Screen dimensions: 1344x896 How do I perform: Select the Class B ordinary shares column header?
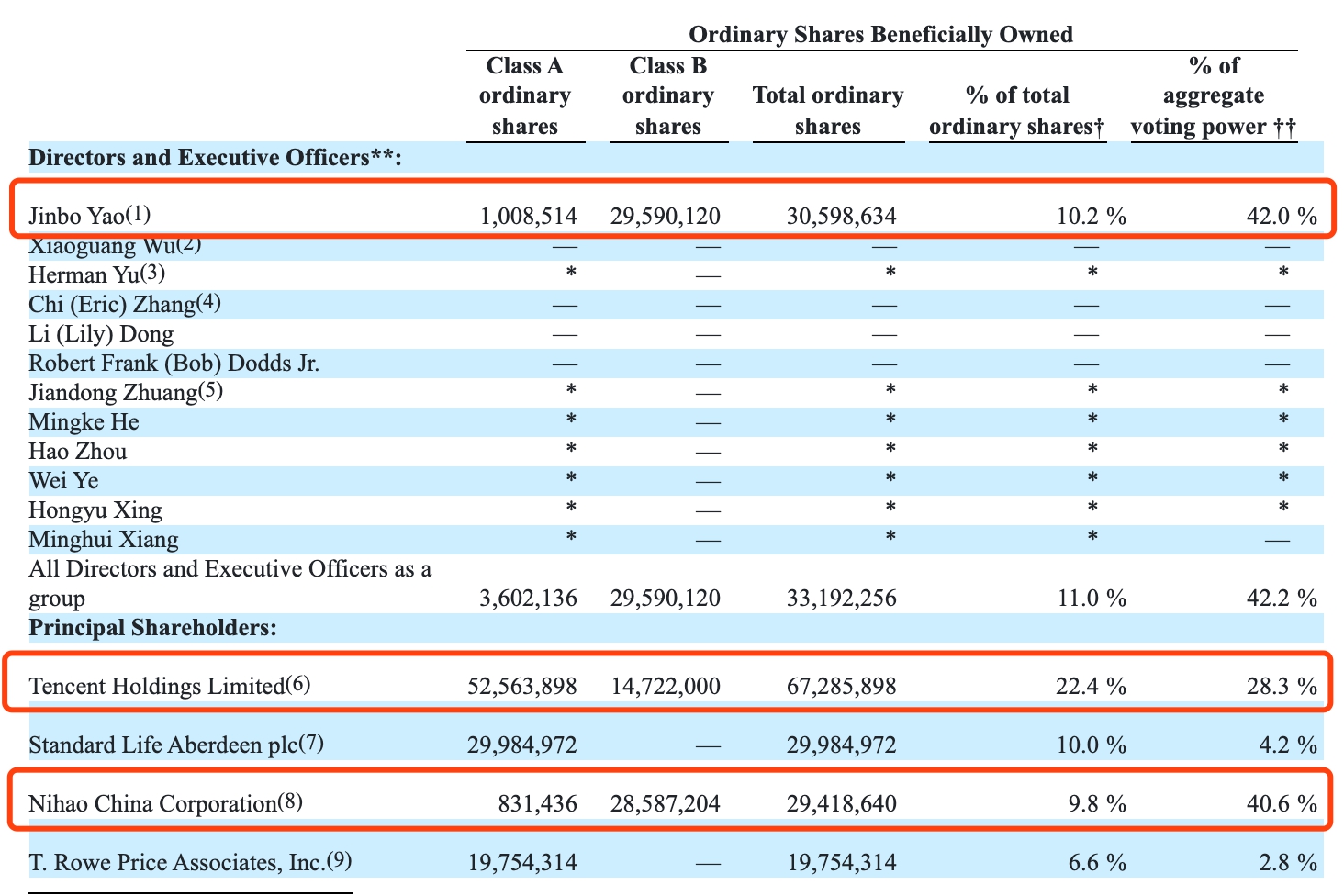[x=668, y=96]
